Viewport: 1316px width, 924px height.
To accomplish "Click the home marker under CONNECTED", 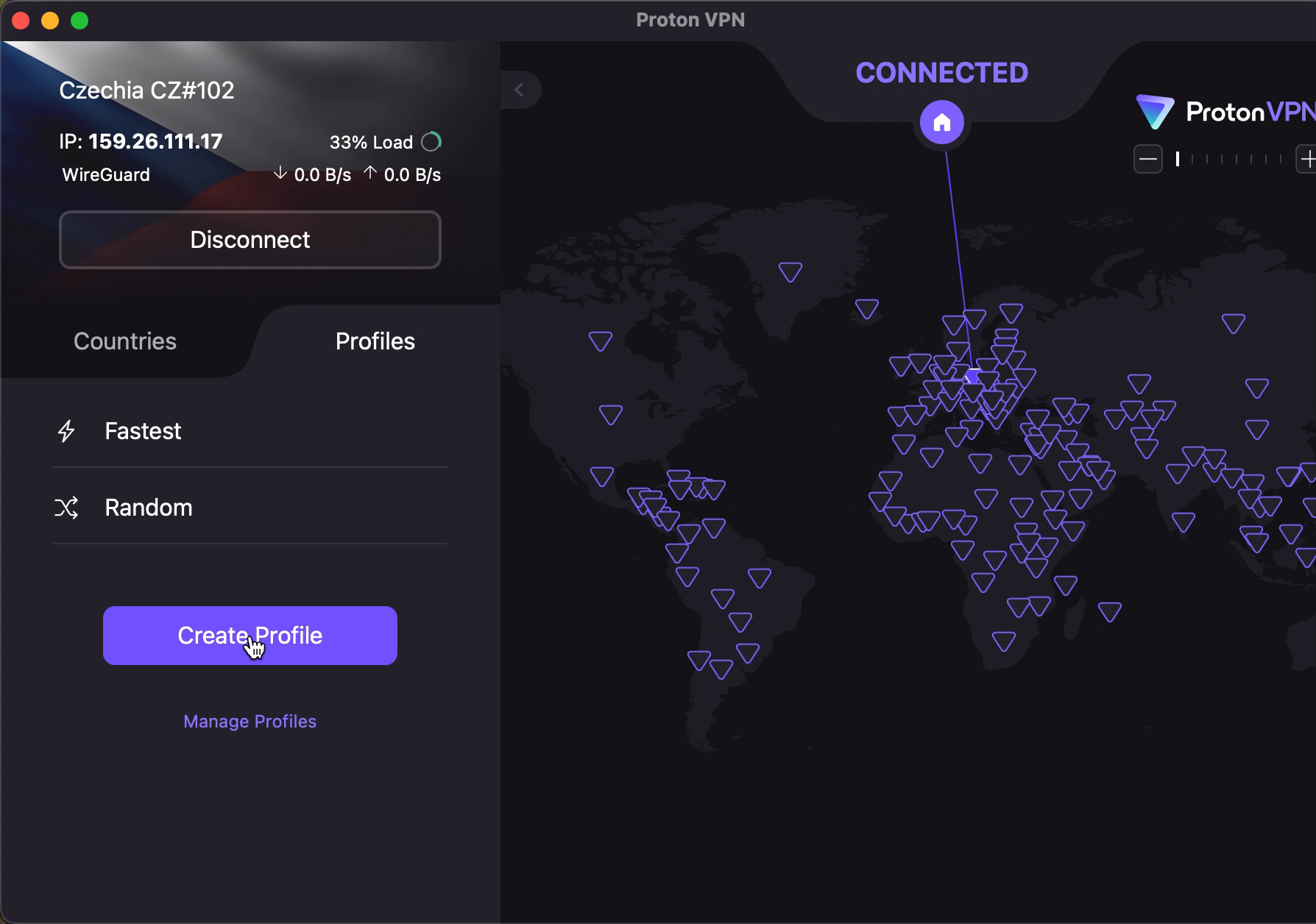I will tap(942, 123).
